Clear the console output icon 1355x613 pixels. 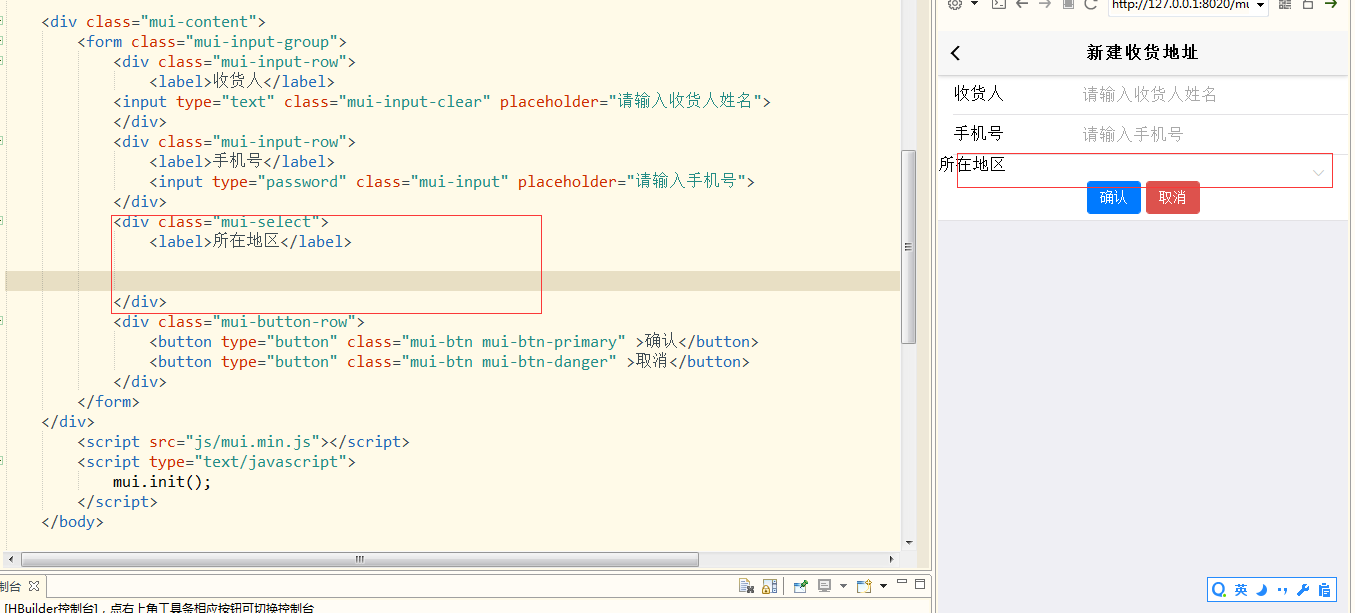[745, 586]
